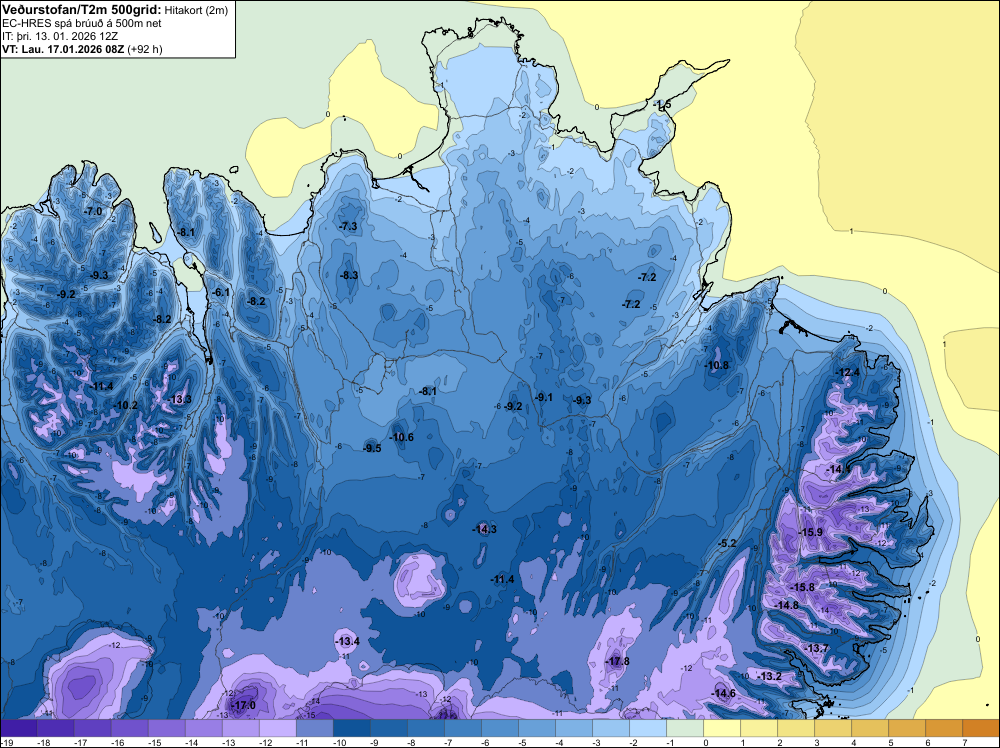Click the -8.3 temperature value on the map
1000x748 pixels.
(x=349, y=275)
